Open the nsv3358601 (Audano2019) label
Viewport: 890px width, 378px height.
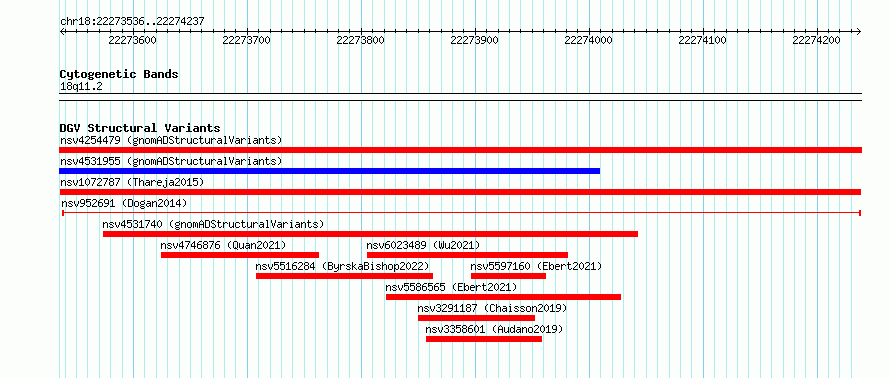tap(494, 329)
